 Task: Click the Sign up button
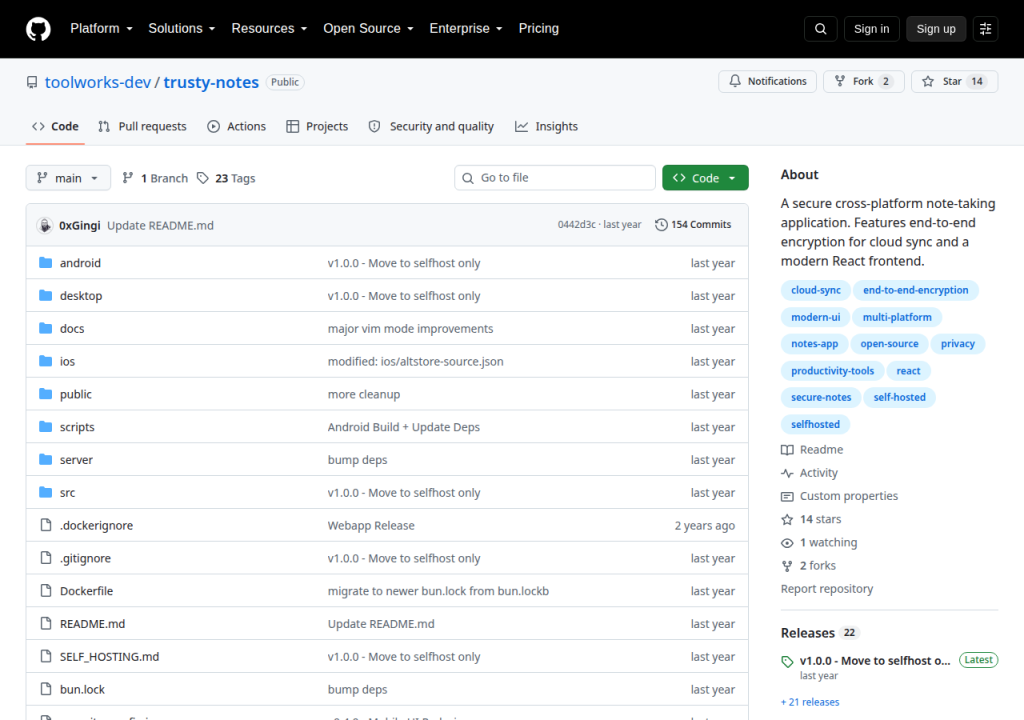[x=936, y=29]
